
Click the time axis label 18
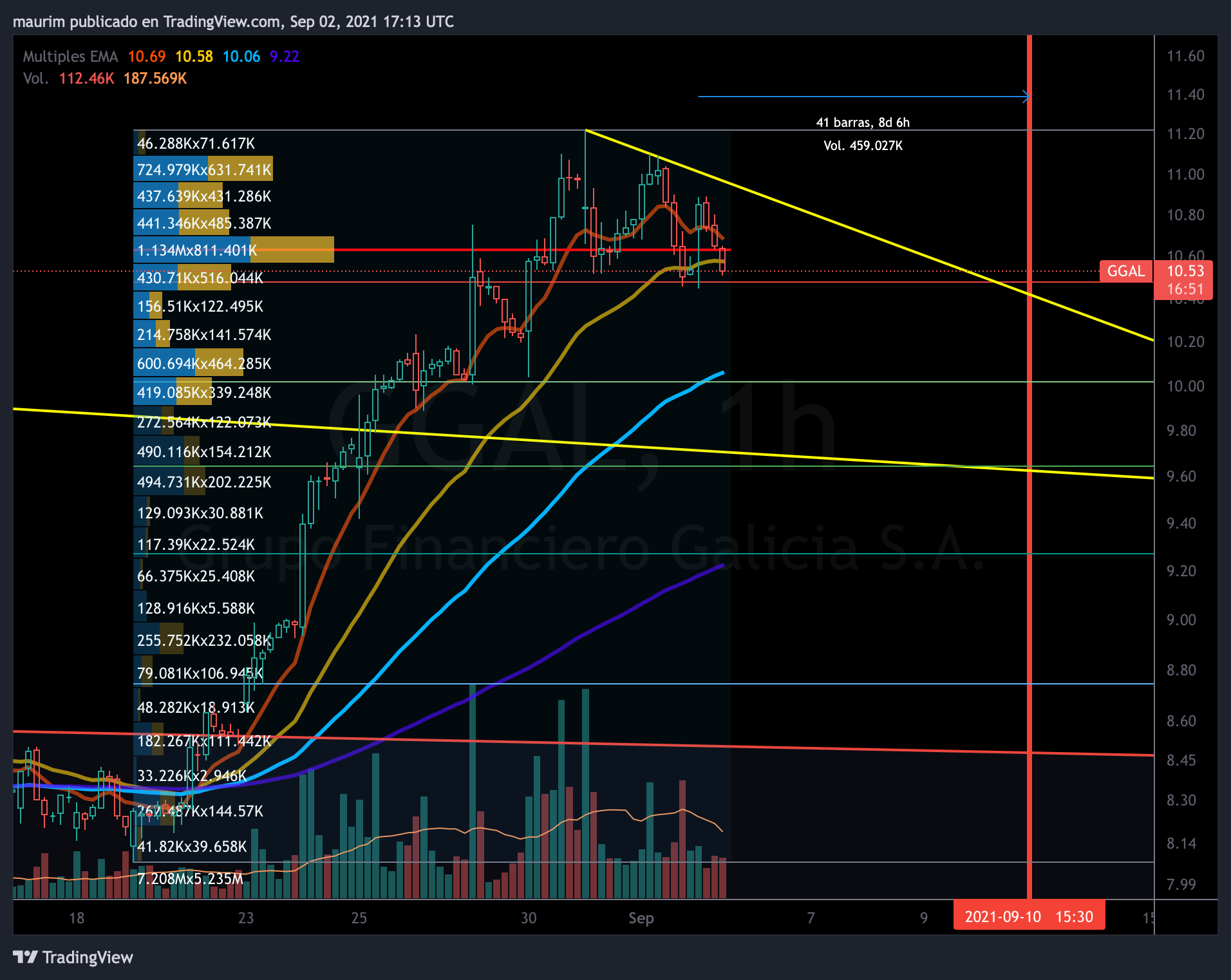[x=77, y=918]
